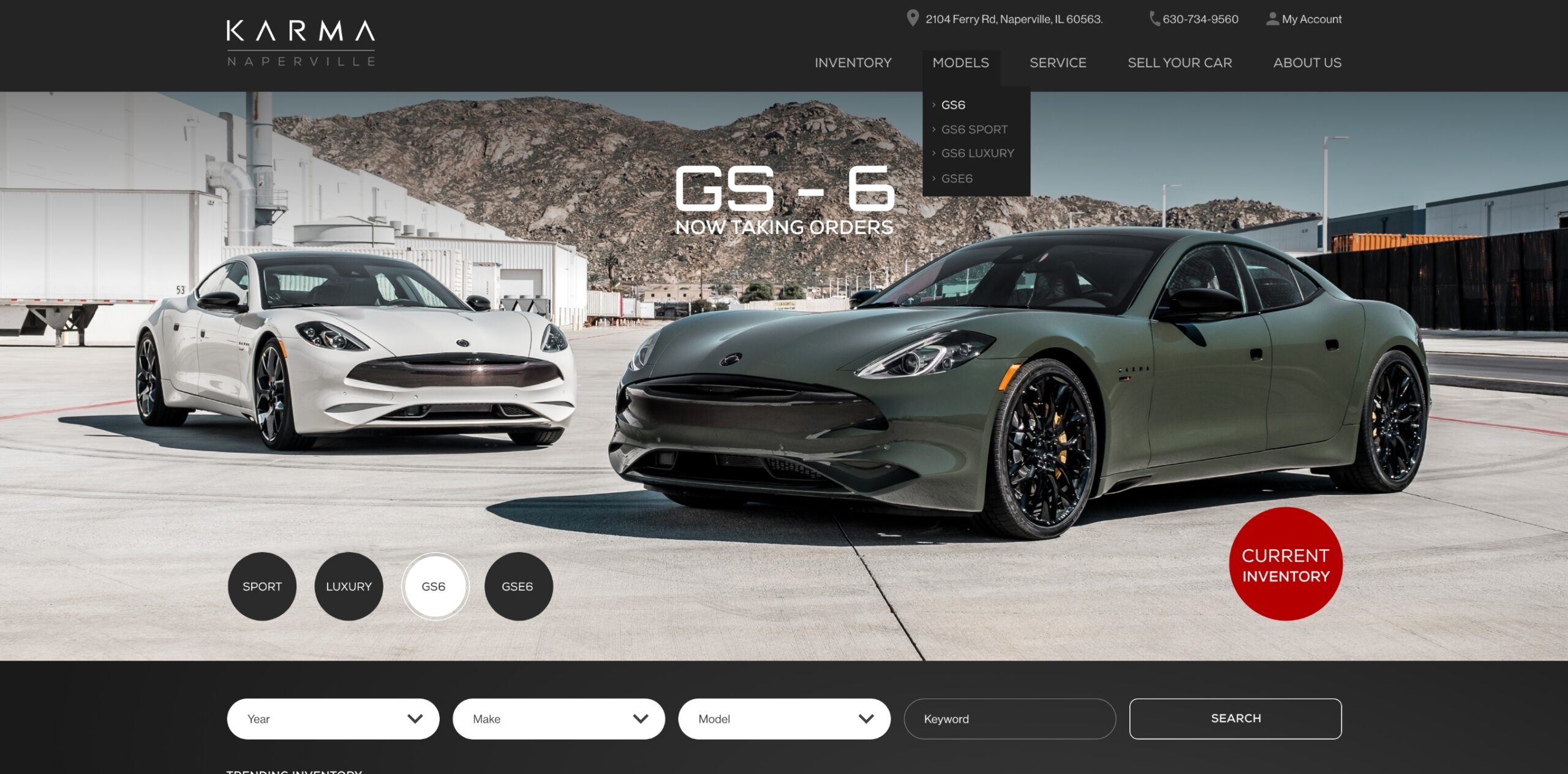
Task: Expand the Year dropdown
Action: pos(333,719)
